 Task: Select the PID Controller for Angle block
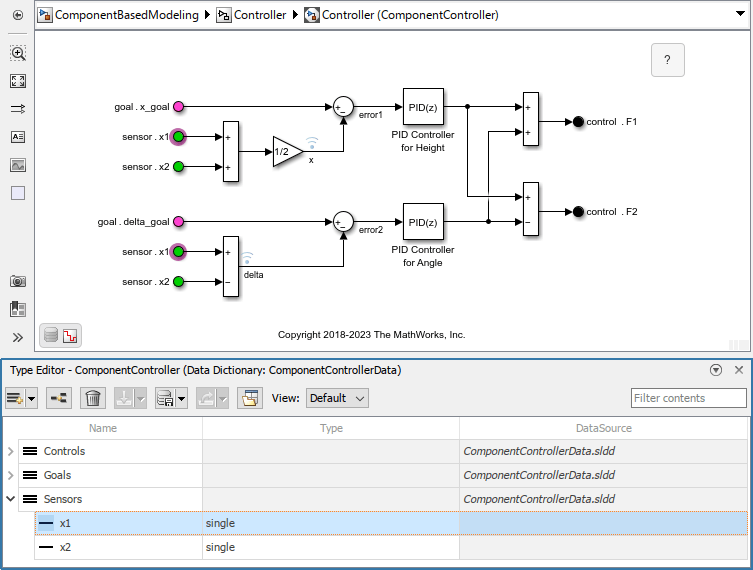click(423, 222)
